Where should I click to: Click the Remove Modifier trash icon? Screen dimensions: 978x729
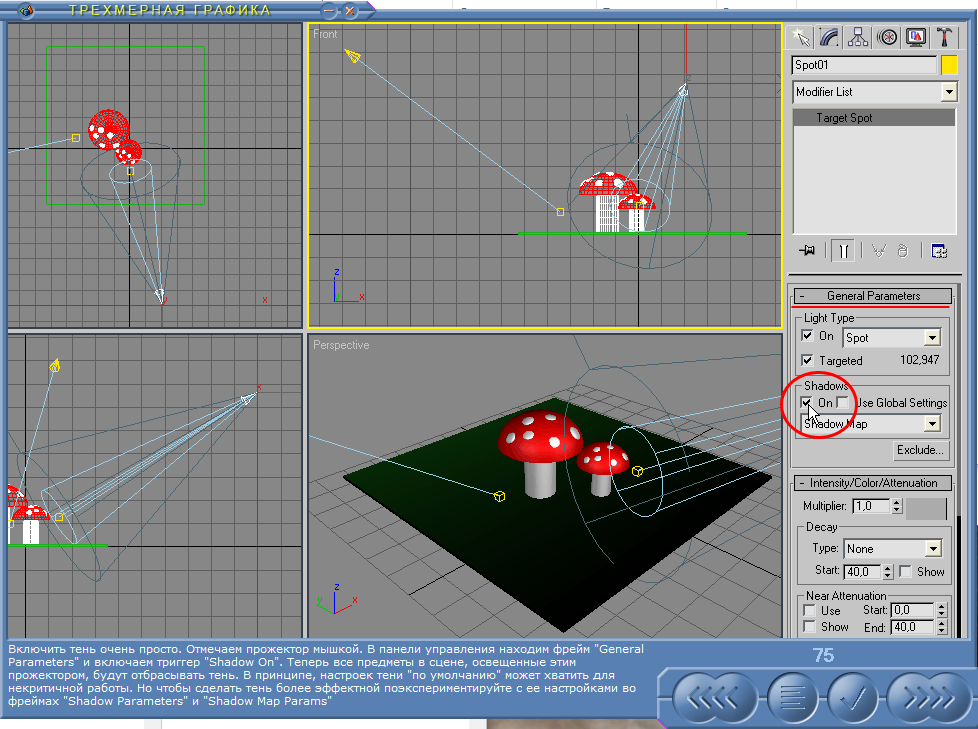point(903,251)
